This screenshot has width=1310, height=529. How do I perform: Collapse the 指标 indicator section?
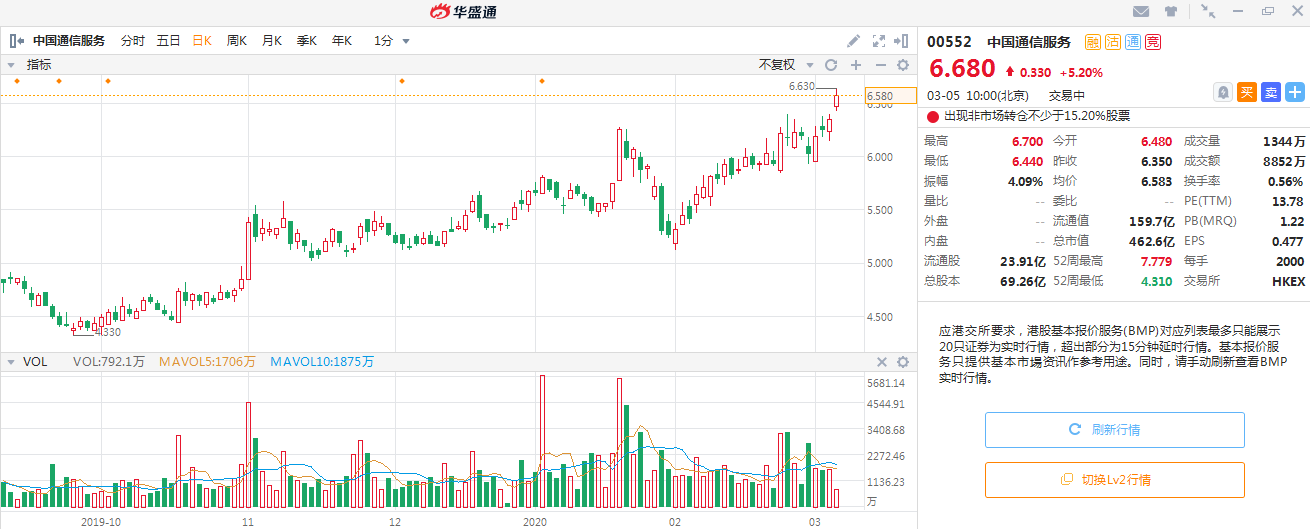click(x=12, y=65)
